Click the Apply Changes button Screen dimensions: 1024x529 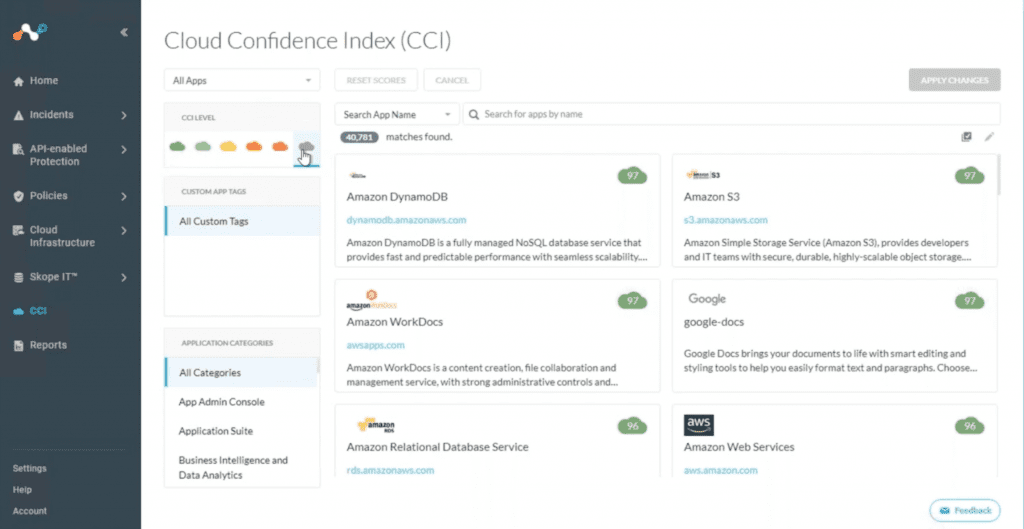click(954, 80)
